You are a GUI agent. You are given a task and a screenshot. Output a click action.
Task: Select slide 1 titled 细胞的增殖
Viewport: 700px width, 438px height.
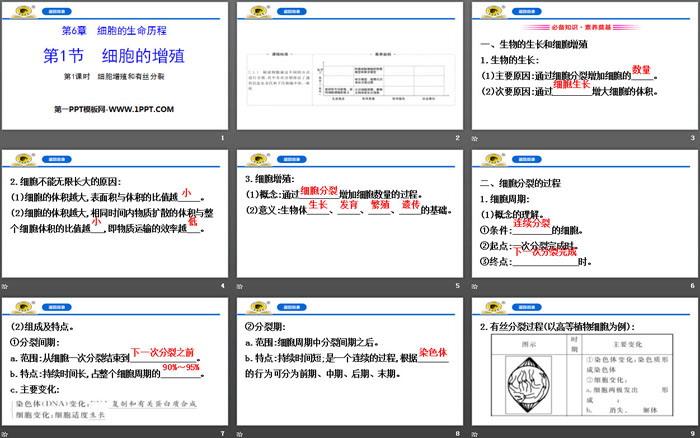pos(115,66)
